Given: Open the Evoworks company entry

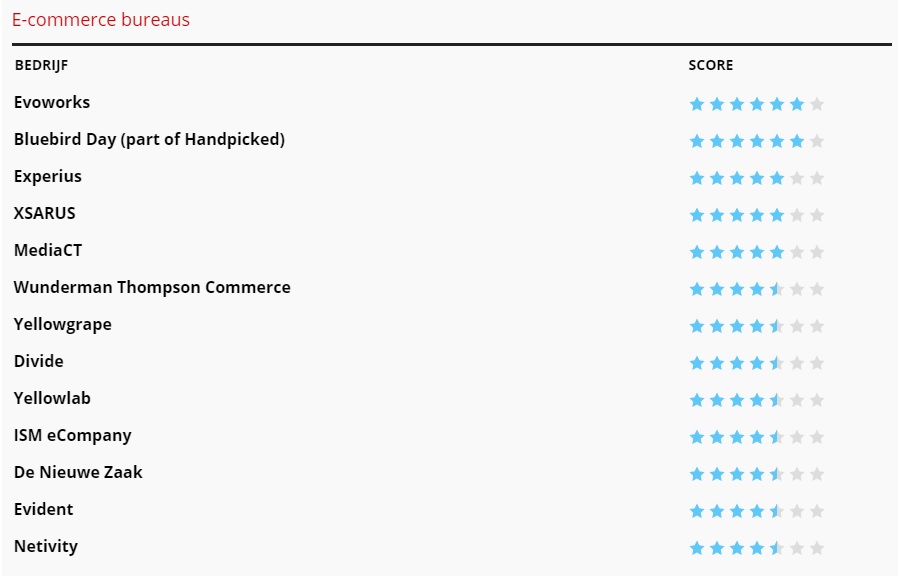Looking at the screenshot, I should pyautogui.click(x=52, y=102).
